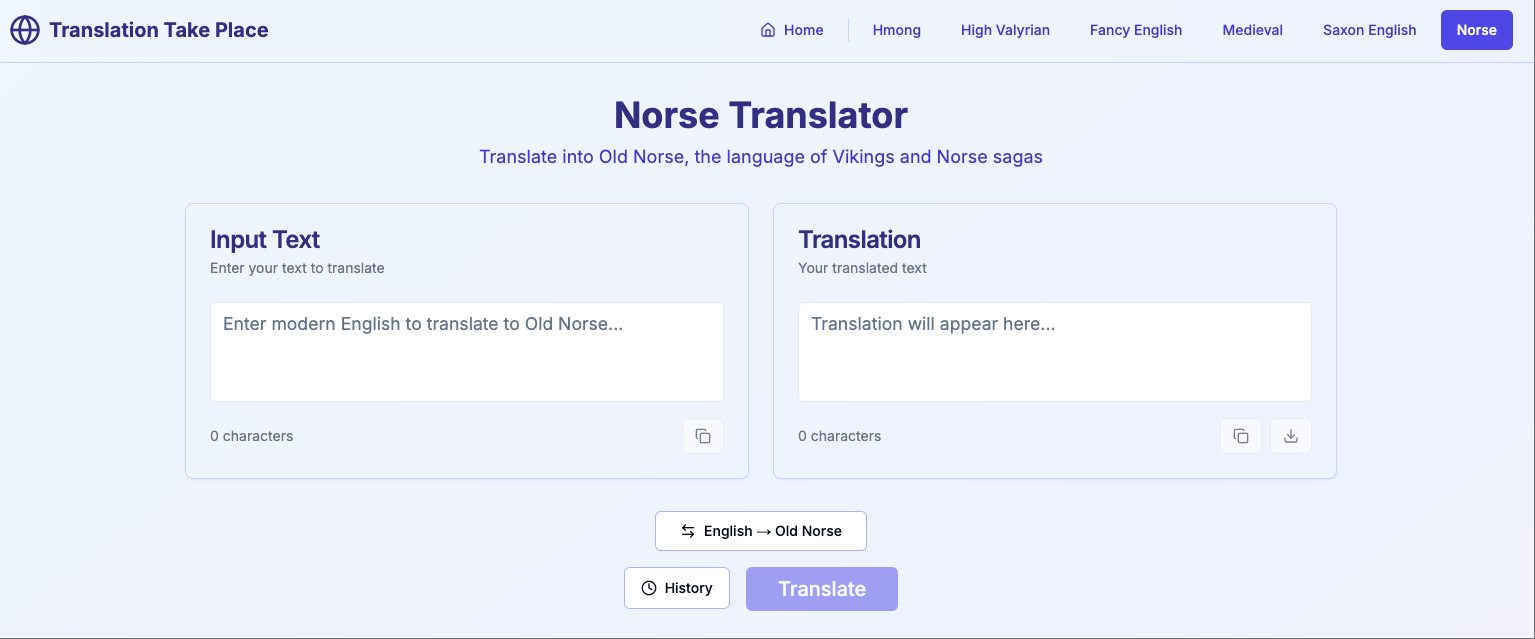1535x639 pixels.
Task: Click the globe logo icon
Action: point(24,30)
